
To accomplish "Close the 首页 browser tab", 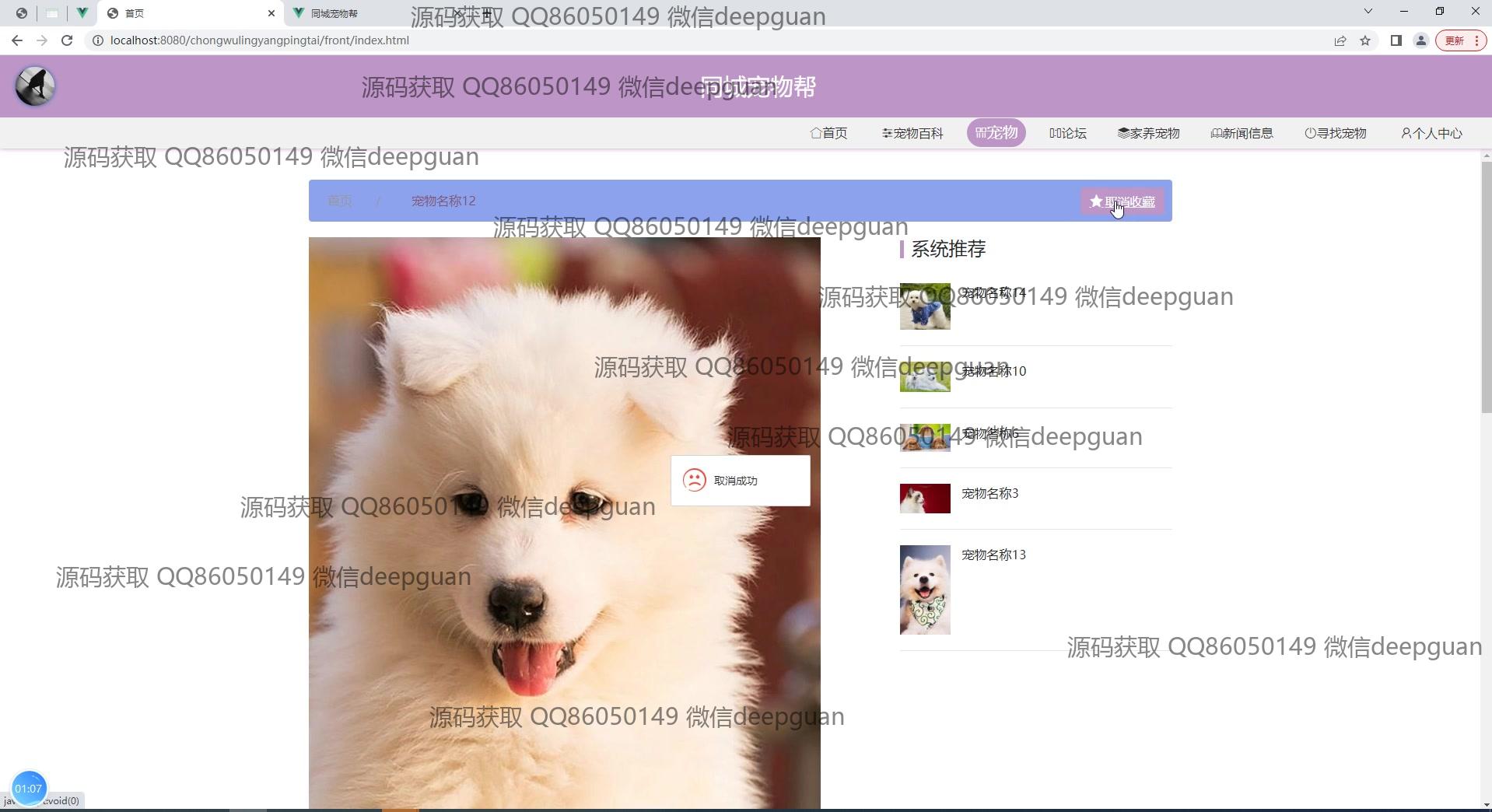I will 271,13.
